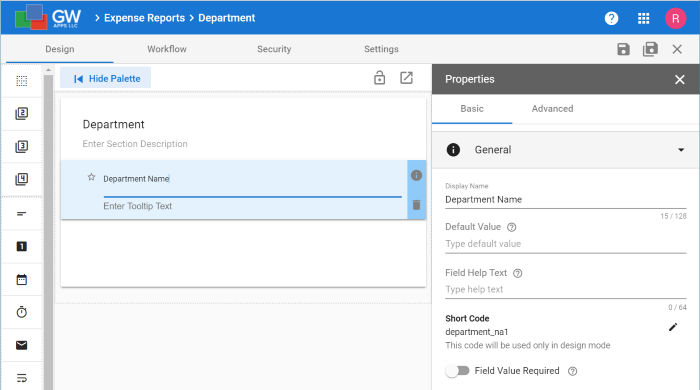This screenshot has width=700, height=390.
Task: Open the help question mark icon
Action: [x=611, y=18]
